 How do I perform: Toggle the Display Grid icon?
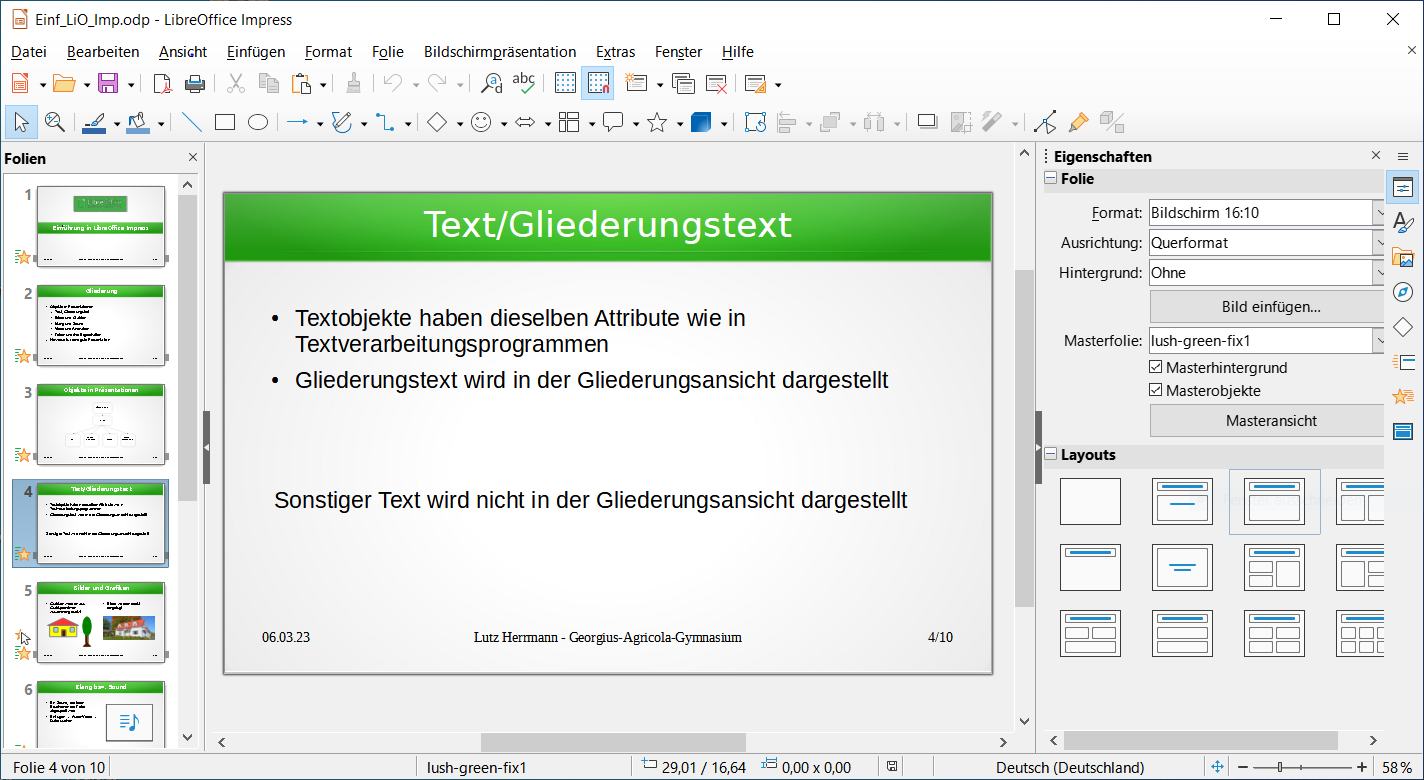[x=565, y=84]
